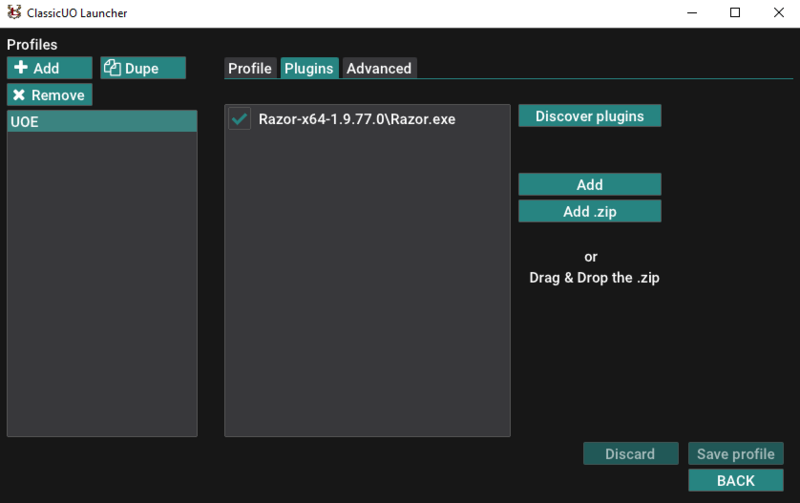Uncheck the Razor.exe plugin checkbox
Viewport: 800px width, 503px height.
(x=239, y=119)
